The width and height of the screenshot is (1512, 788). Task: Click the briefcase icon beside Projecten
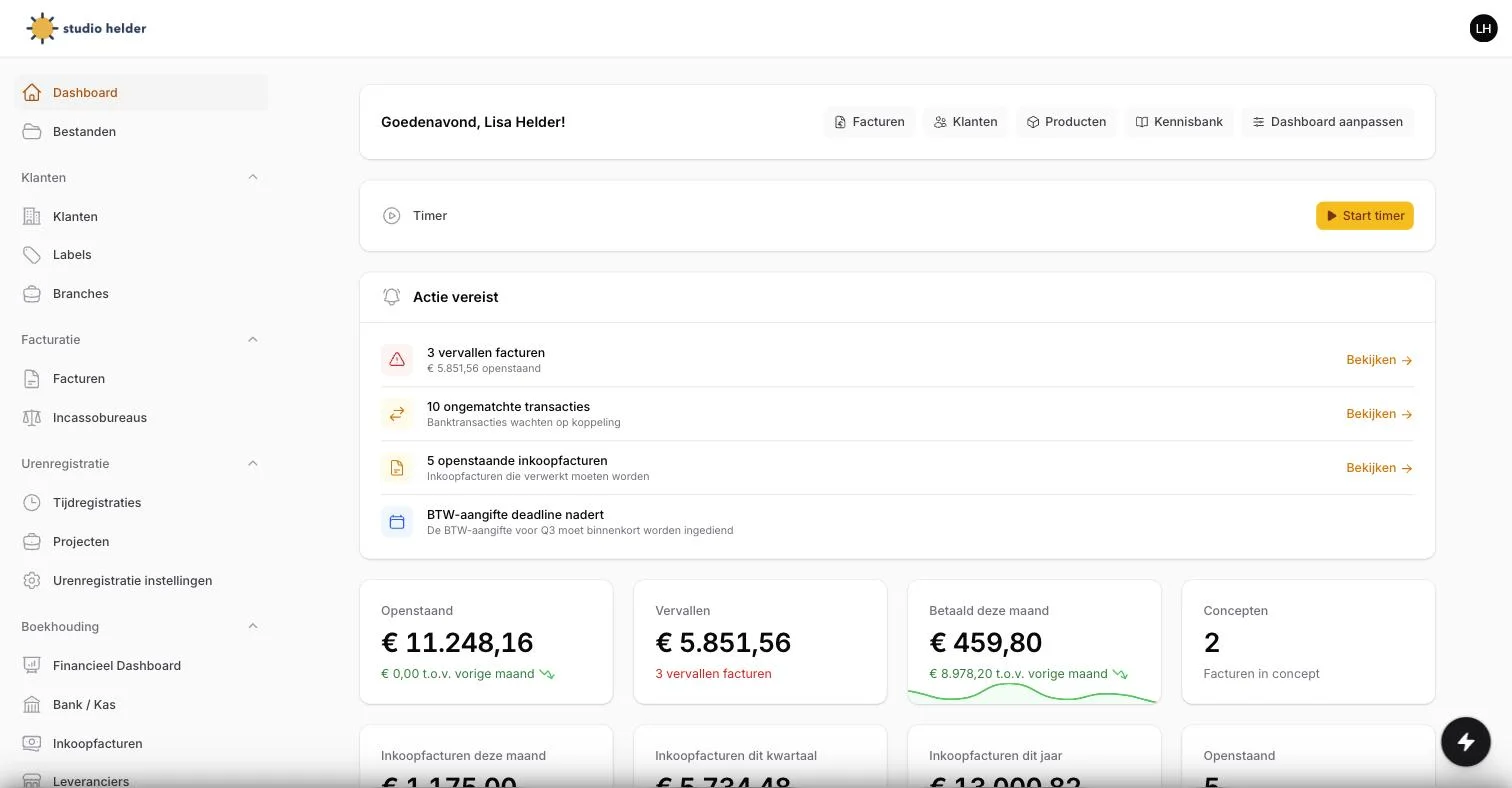32,542
